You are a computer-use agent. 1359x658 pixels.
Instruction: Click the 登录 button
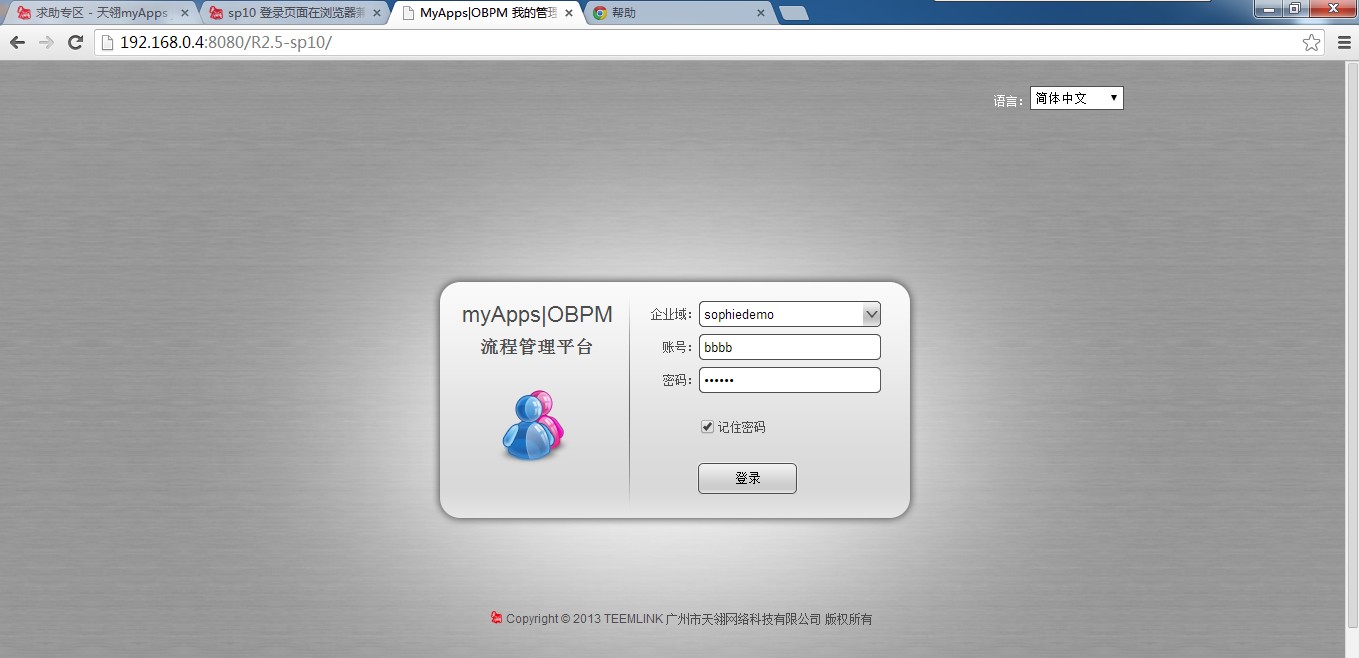coord(747,478)
